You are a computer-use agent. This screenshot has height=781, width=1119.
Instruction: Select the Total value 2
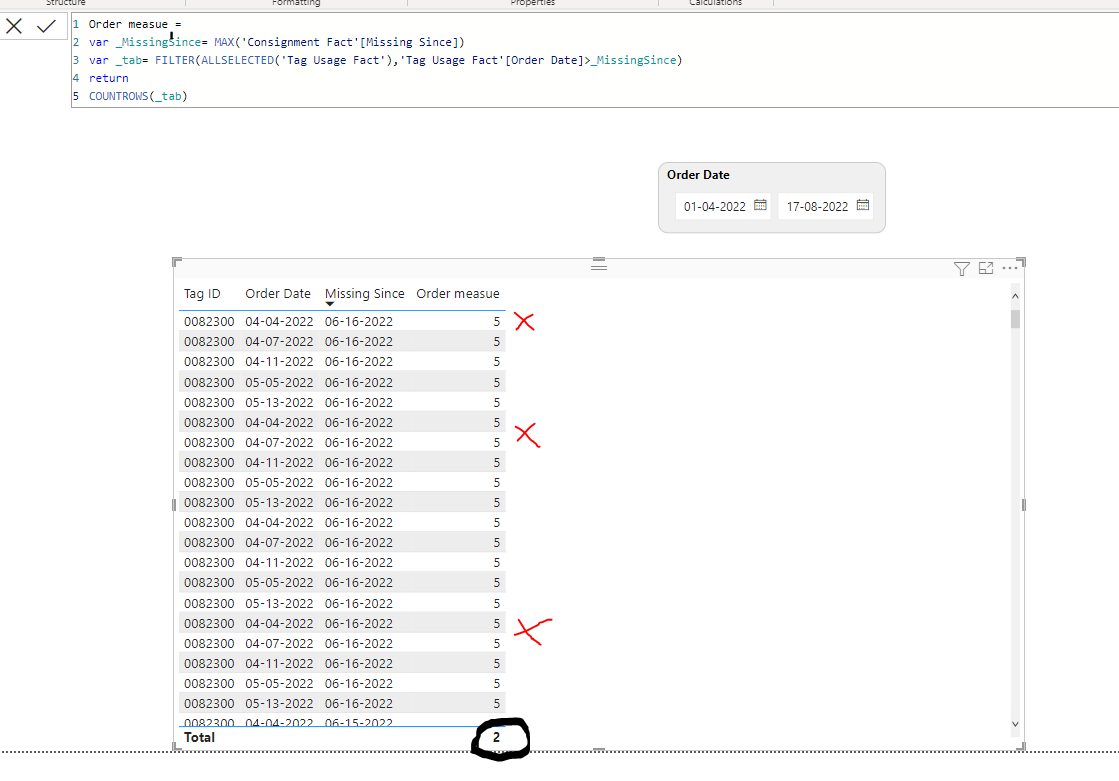click(x=496, y=737)
